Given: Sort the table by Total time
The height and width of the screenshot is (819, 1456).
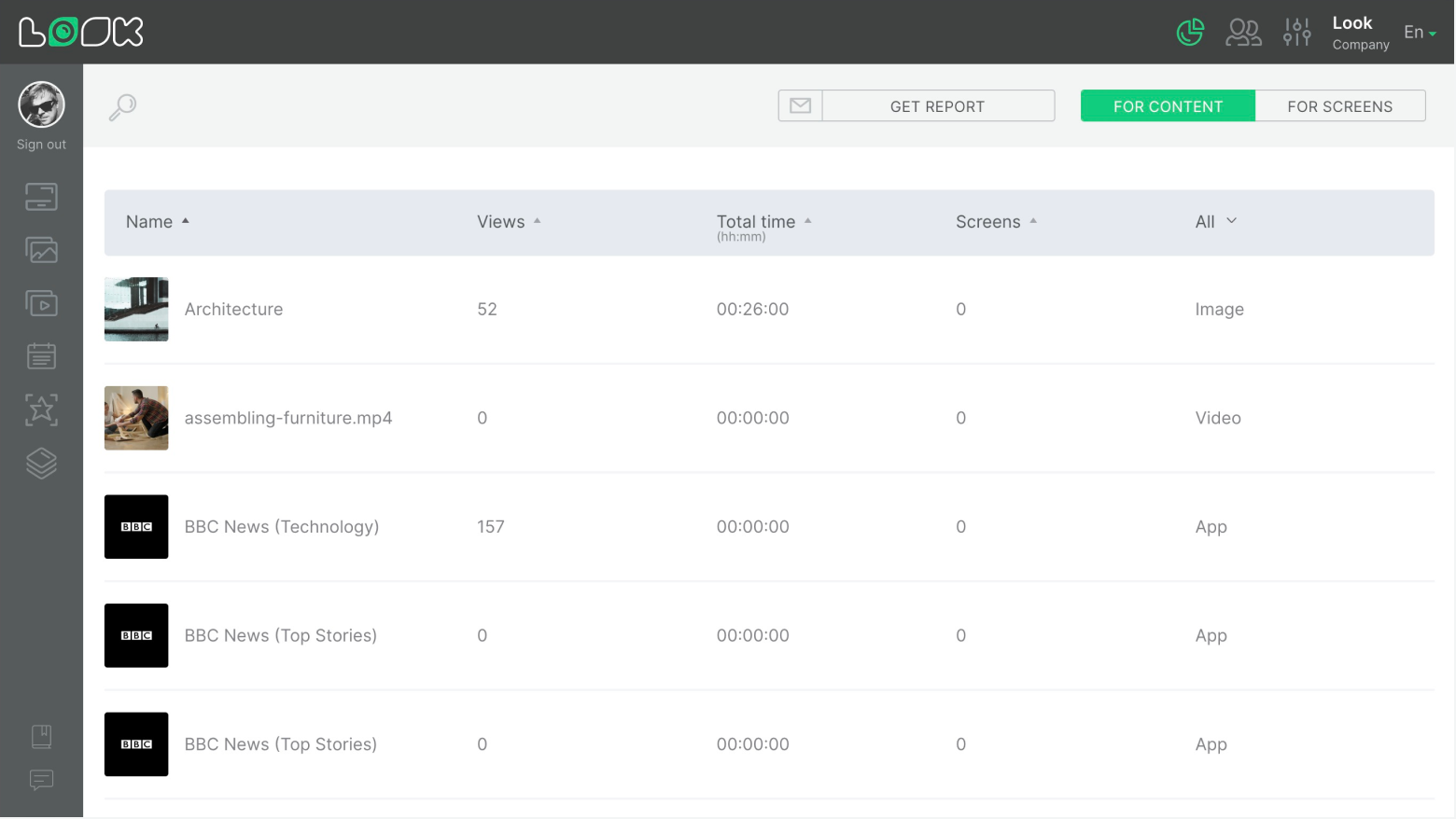Looking at the screenshot, I should click(x=763, y=222).
